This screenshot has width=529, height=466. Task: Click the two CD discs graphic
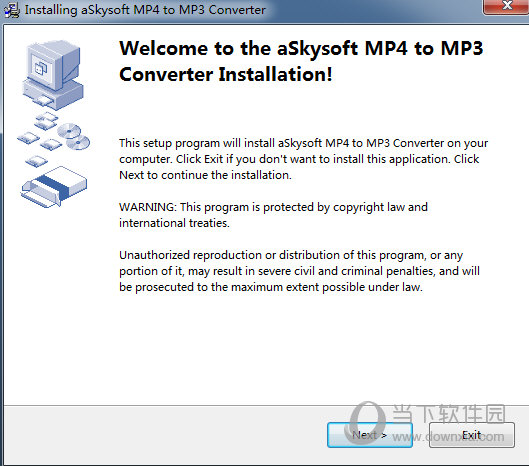point(74,136)
